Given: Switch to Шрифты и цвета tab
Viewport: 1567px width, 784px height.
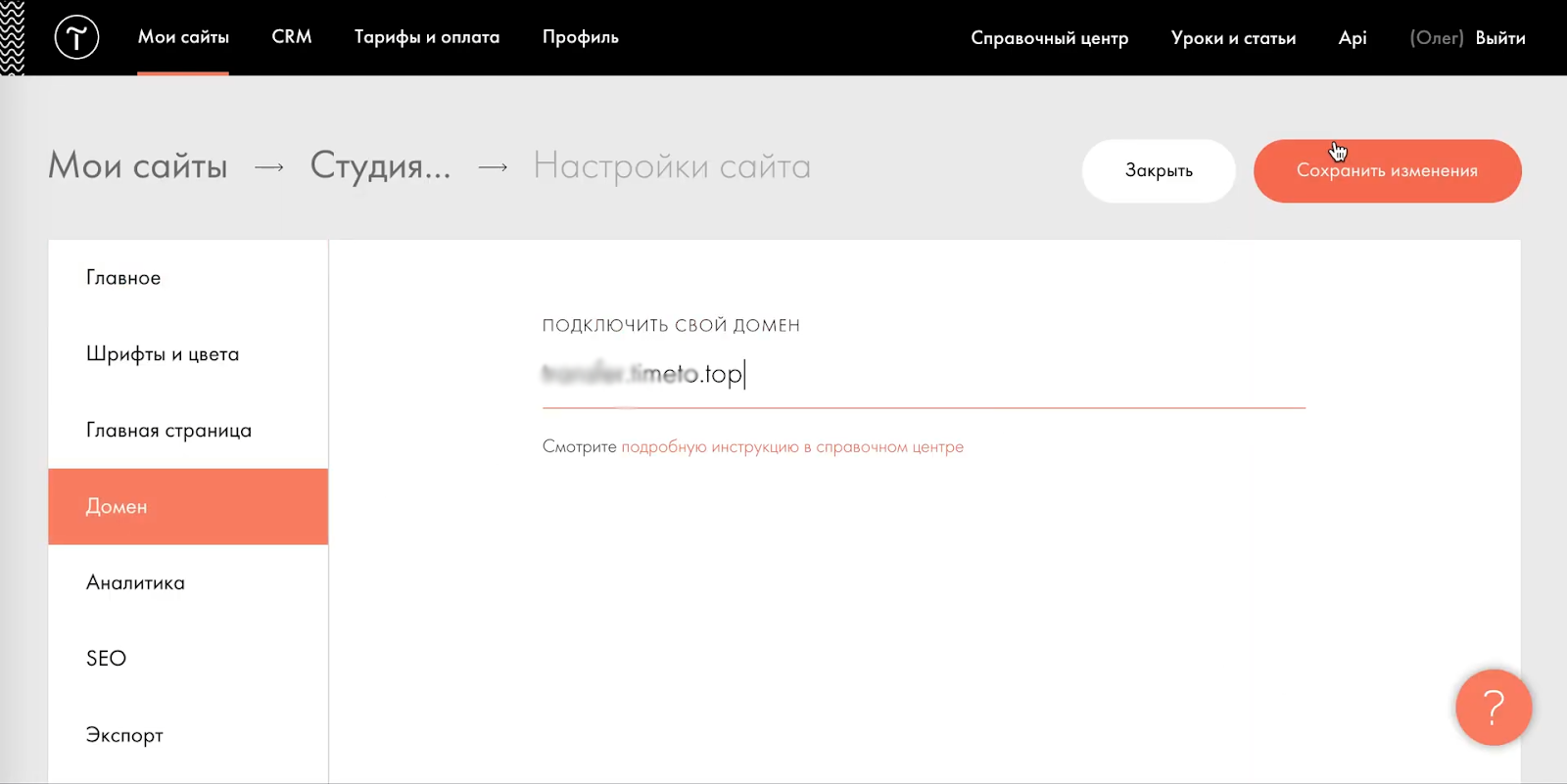Looking at the screenshot, I should tap(163, 354).
